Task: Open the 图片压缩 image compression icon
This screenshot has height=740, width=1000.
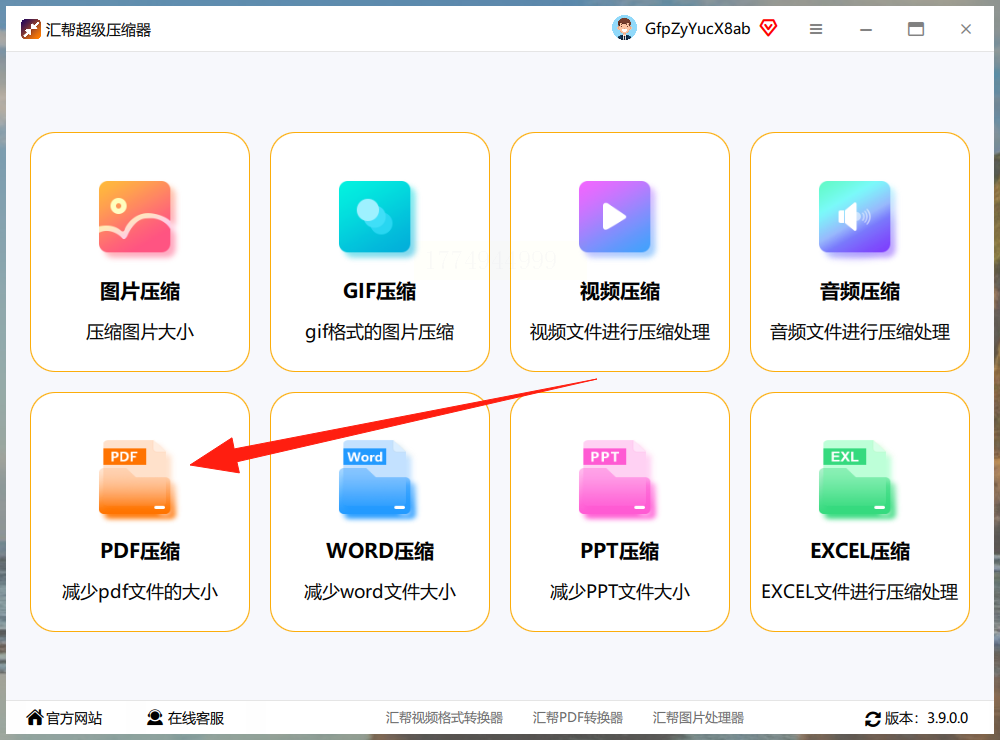Action: click(x=135, y=217)
